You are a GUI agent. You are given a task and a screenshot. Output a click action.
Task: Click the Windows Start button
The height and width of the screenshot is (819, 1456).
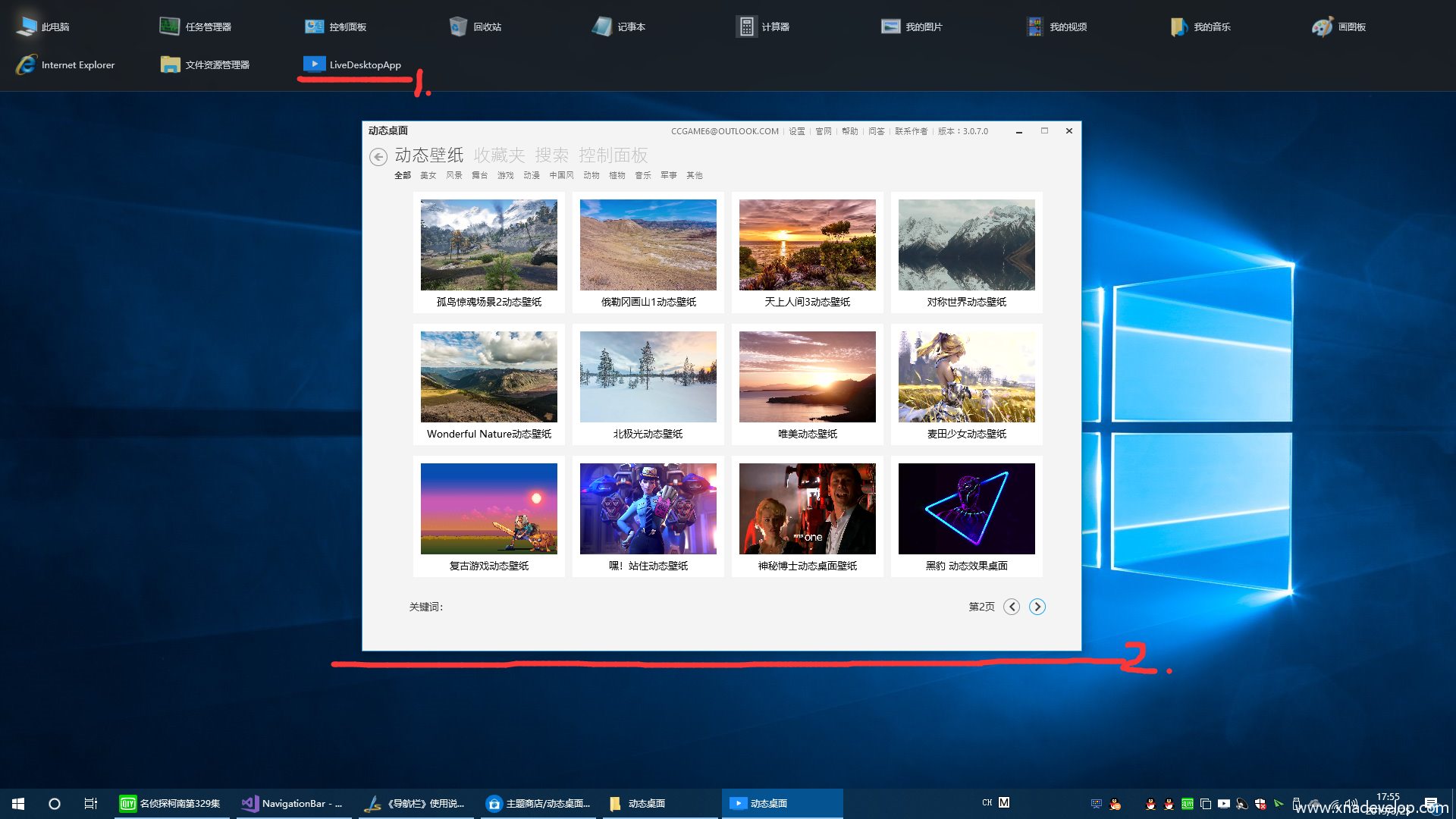(x=18, y=803)
